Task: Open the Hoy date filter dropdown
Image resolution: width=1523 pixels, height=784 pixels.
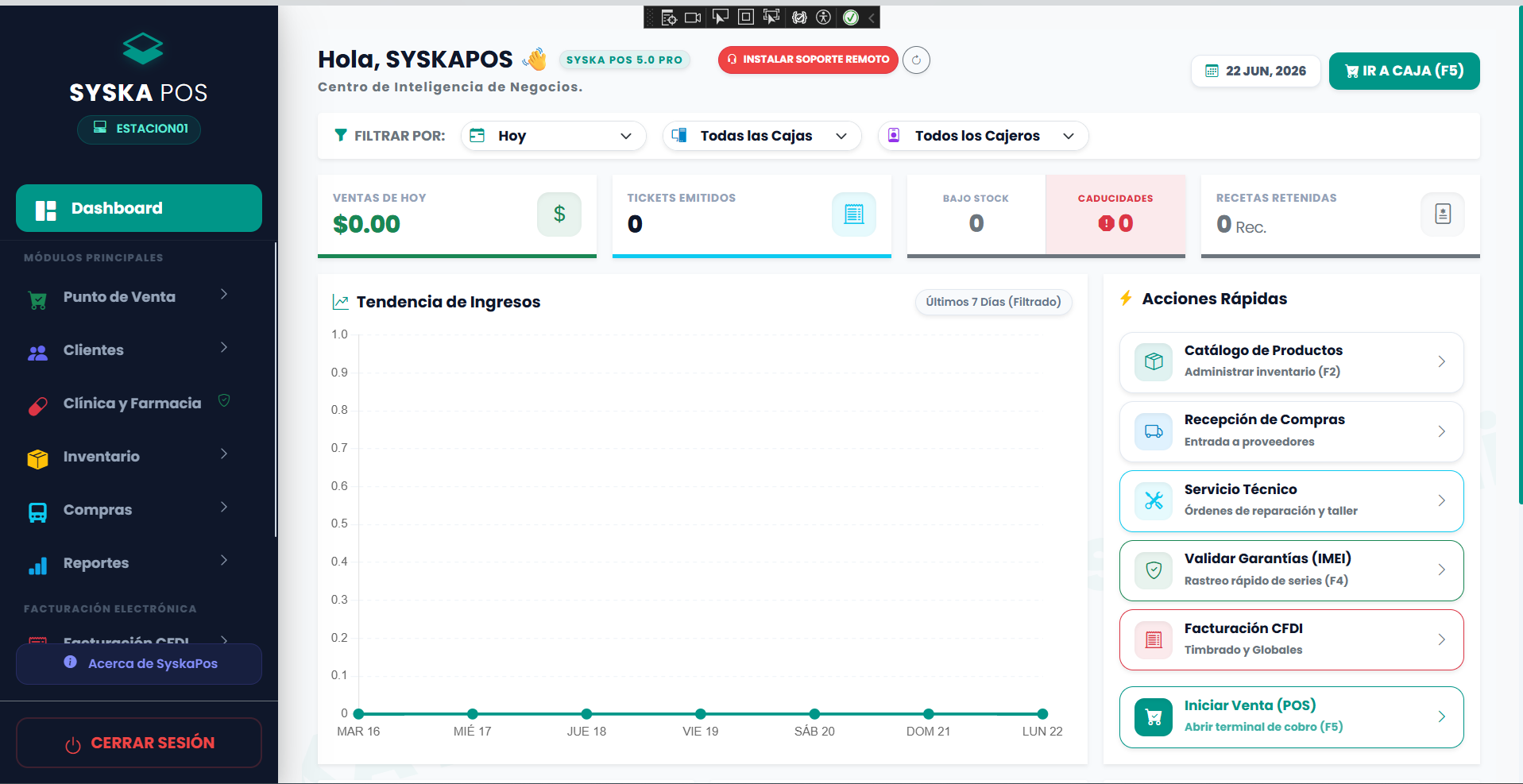Action: tap(553, 136)
